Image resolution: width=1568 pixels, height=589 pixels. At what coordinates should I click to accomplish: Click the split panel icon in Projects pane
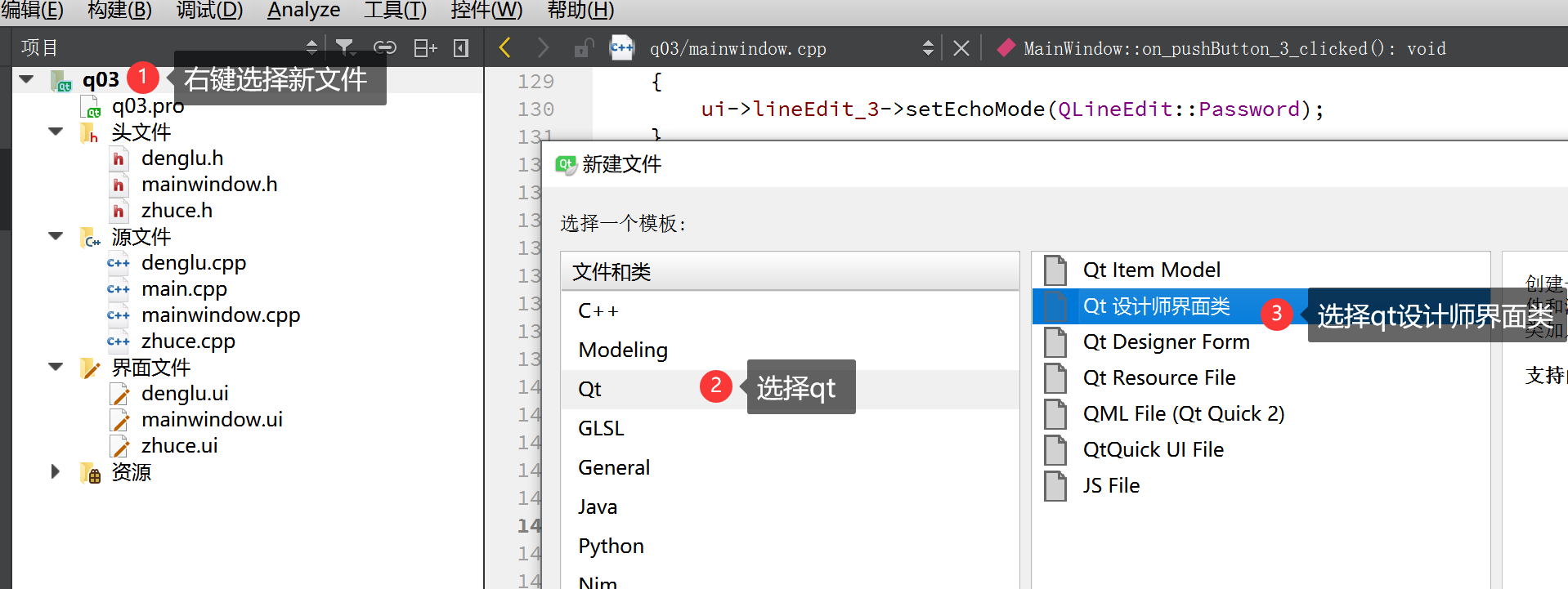425,48
